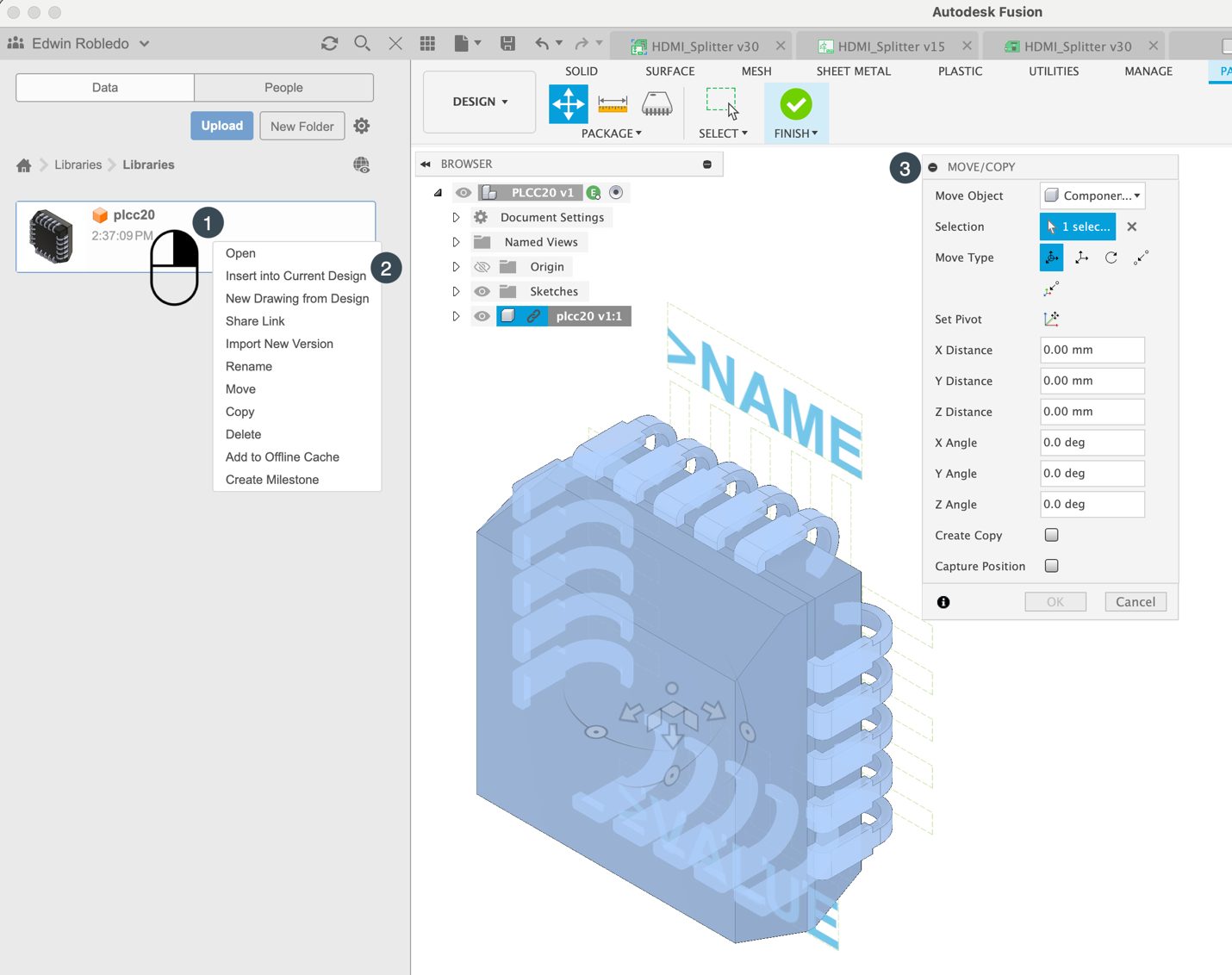Choose Insert into Current Design from the menu
This screenshot has height=975, width=1232.
295,276
